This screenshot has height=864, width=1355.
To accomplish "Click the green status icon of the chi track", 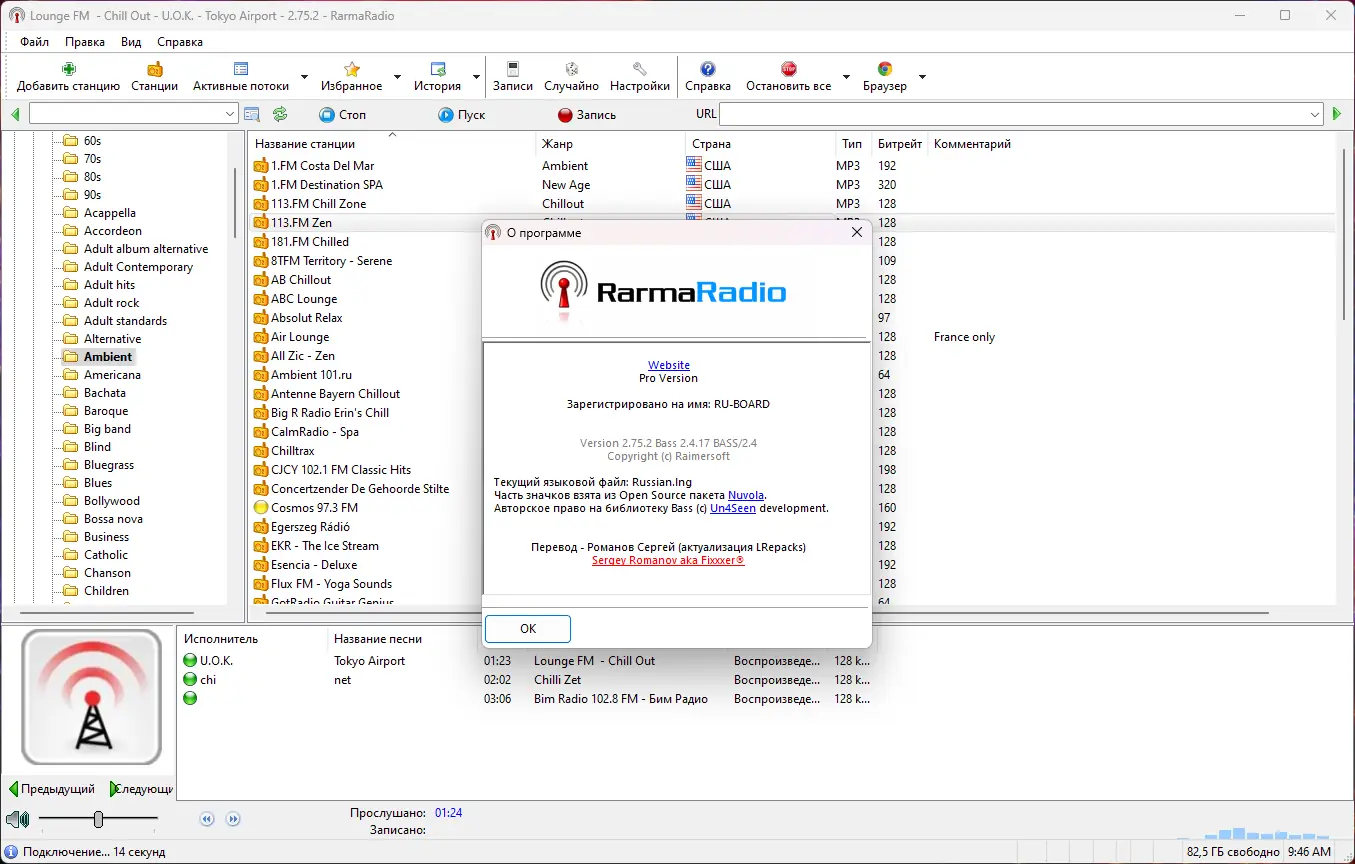I will (190, 679).
